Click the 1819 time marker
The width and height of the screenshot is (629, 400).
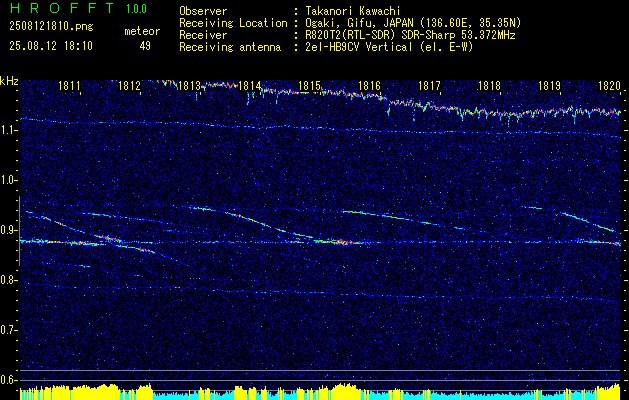coord(549,85)
